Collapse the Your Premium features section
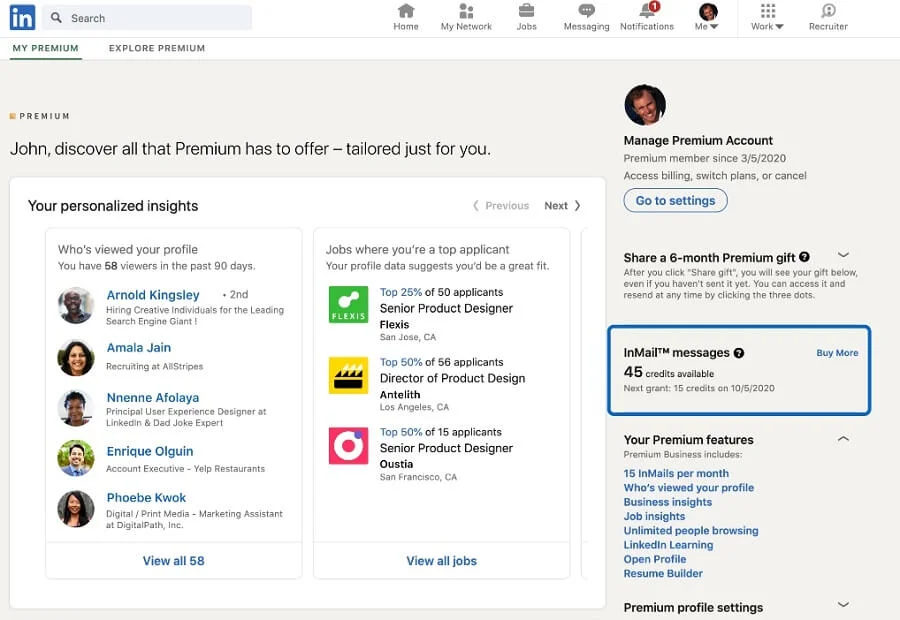This screenshot has height=620, width=900. tap(843, 439)
